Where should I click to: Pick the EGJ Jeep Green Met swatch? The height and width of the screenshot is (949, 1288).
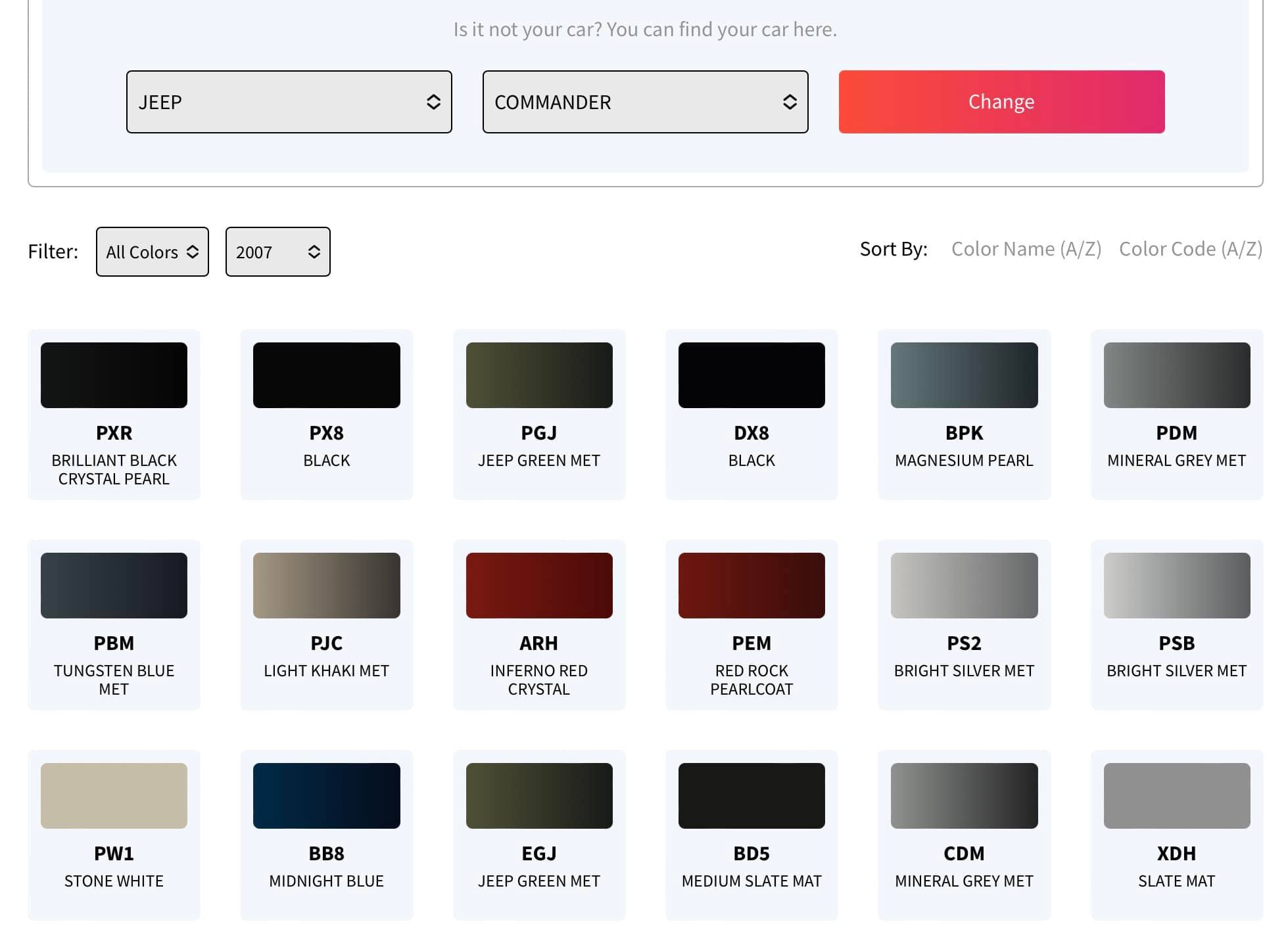click(539, 796)
